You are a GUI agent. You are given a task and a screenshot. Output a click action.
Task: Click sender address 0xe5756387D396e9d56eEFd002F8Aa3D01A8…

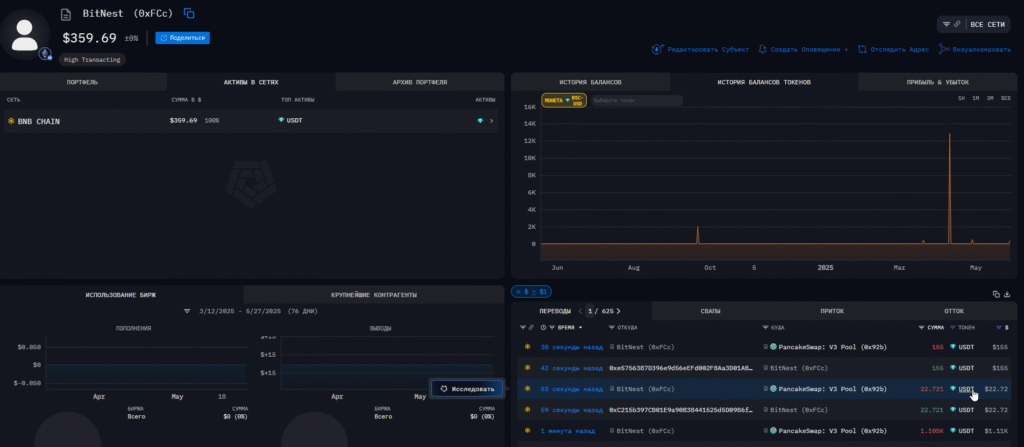coord(682,369)
